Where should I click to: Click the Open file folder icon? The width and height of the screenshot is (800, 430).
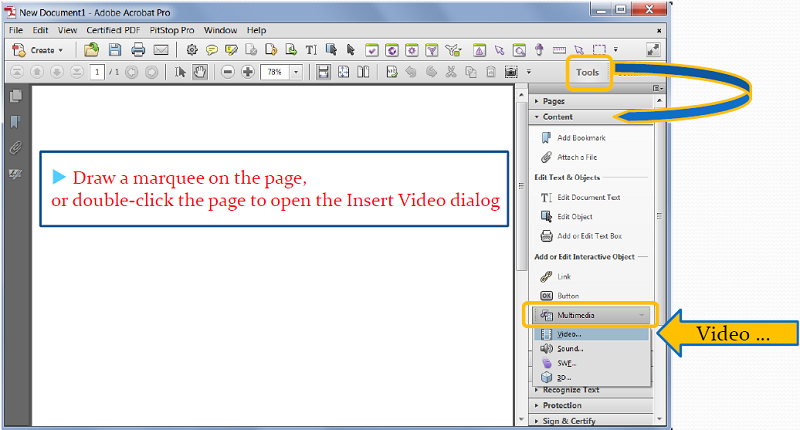click(92, 49)
